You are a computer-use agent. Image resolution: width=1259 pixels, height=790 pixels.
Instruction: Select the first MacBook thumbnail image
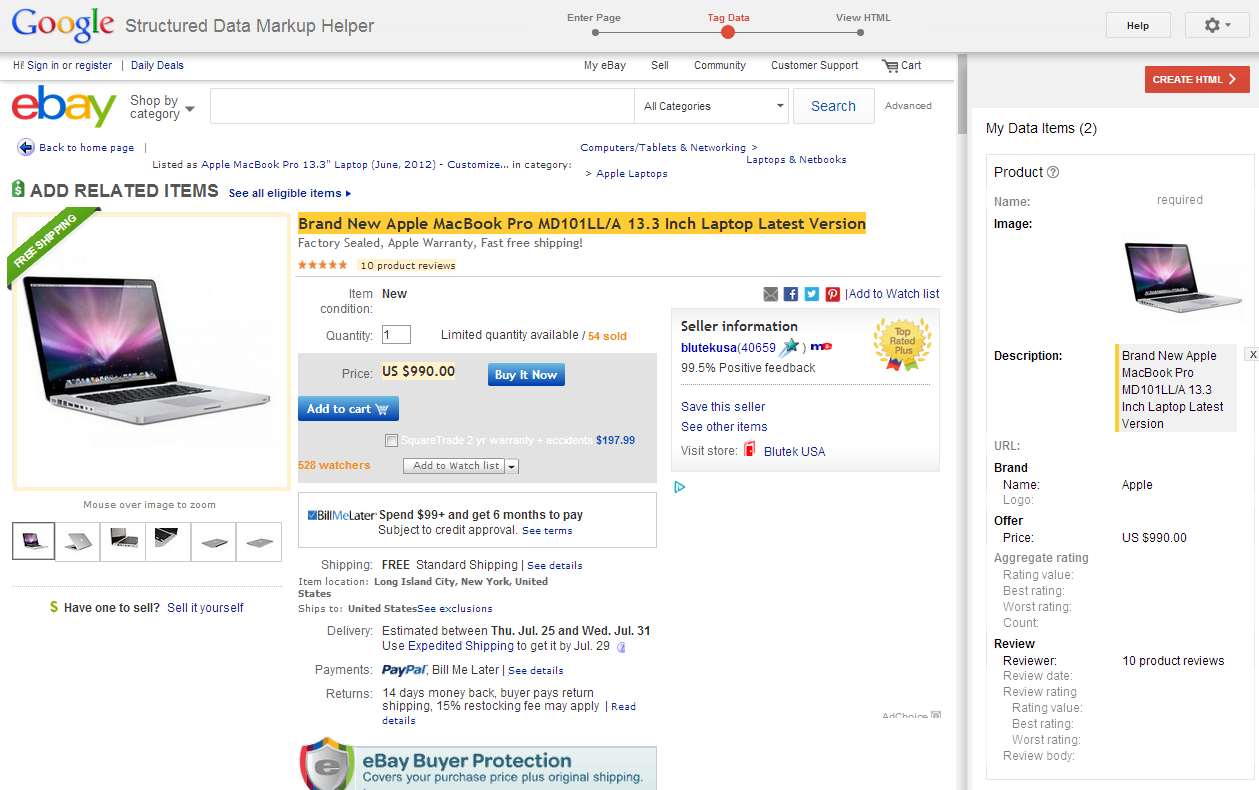tap(33, 540)
